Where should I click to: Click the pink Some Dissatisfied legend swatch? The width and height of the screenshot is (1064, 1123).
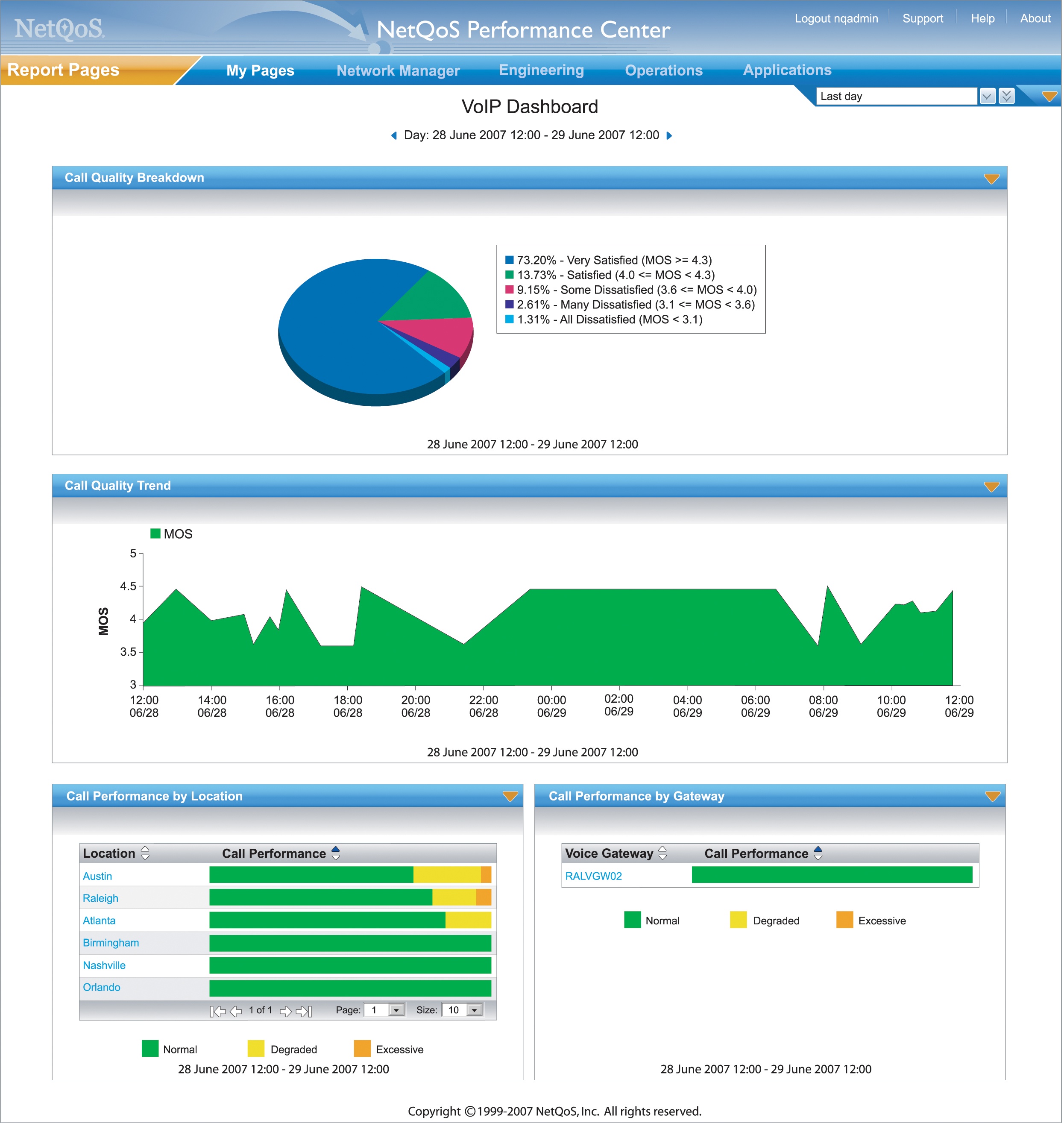coord(509,290)
